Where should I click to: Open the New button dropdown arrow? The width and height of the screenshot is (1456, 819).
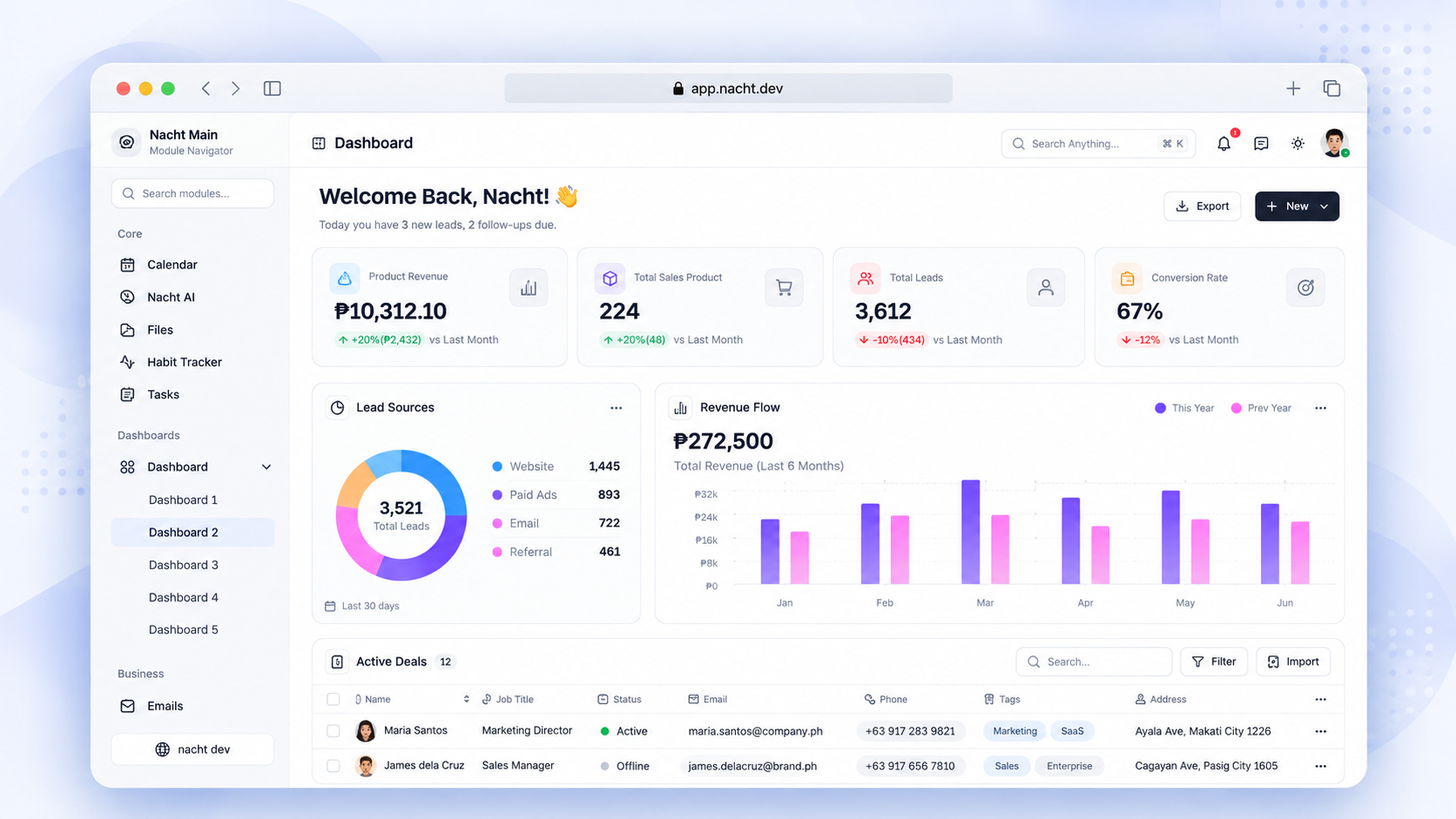click(x=1325, y=206)
